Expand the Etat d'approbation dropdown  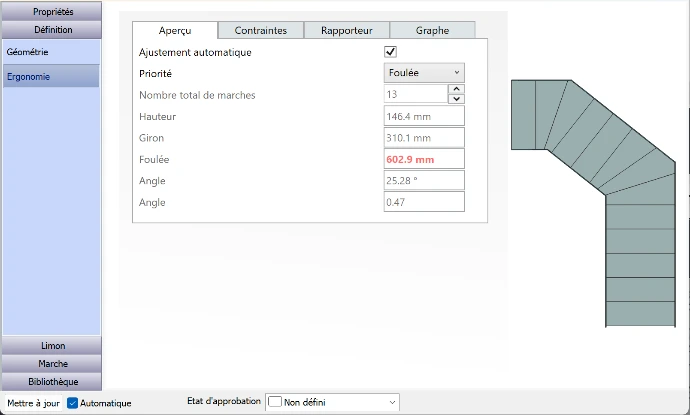(x=392, y=402)
